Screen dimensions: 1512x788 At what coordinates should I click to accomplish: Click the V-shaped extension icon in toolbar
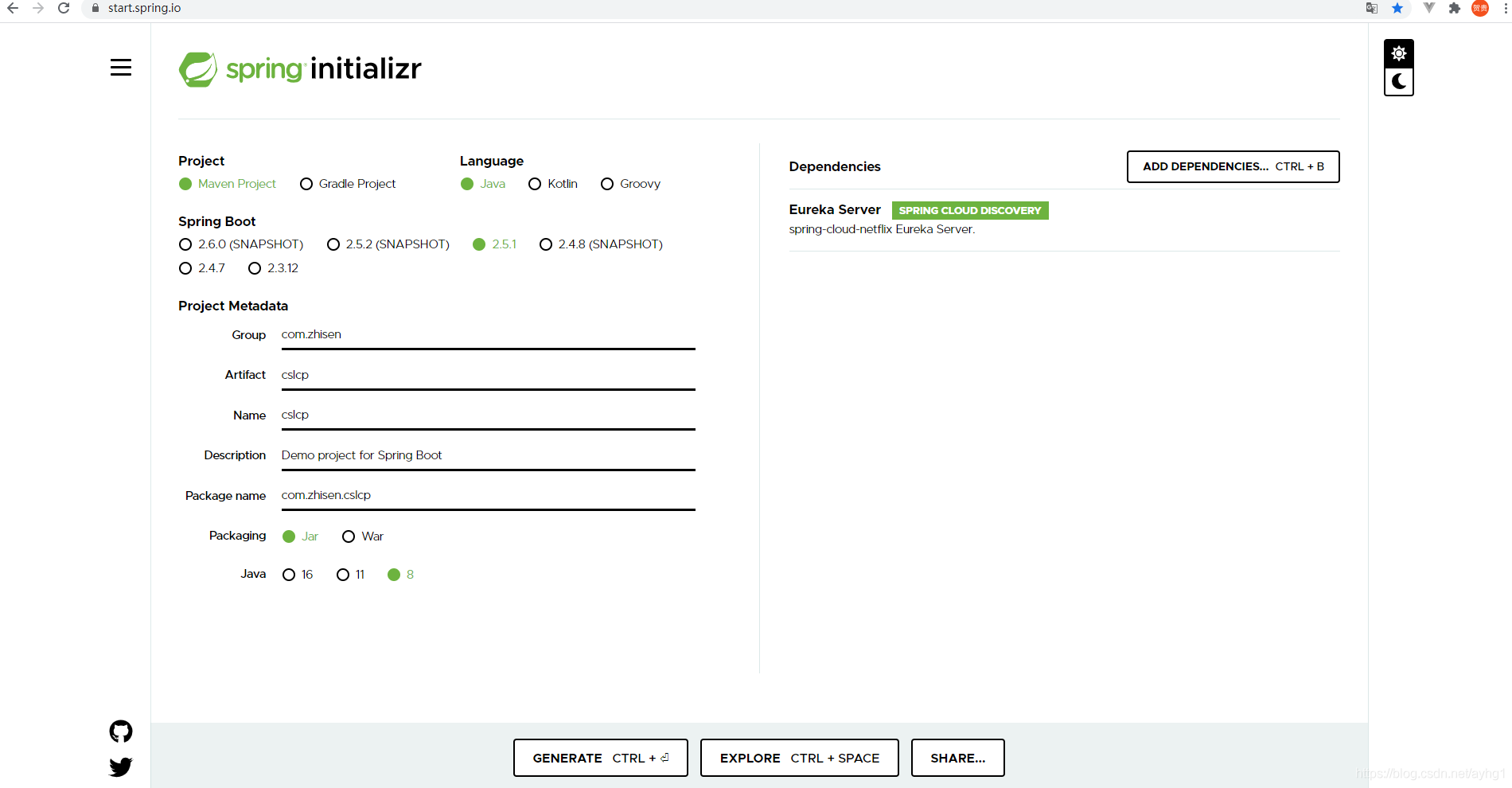pos(1429,8)
